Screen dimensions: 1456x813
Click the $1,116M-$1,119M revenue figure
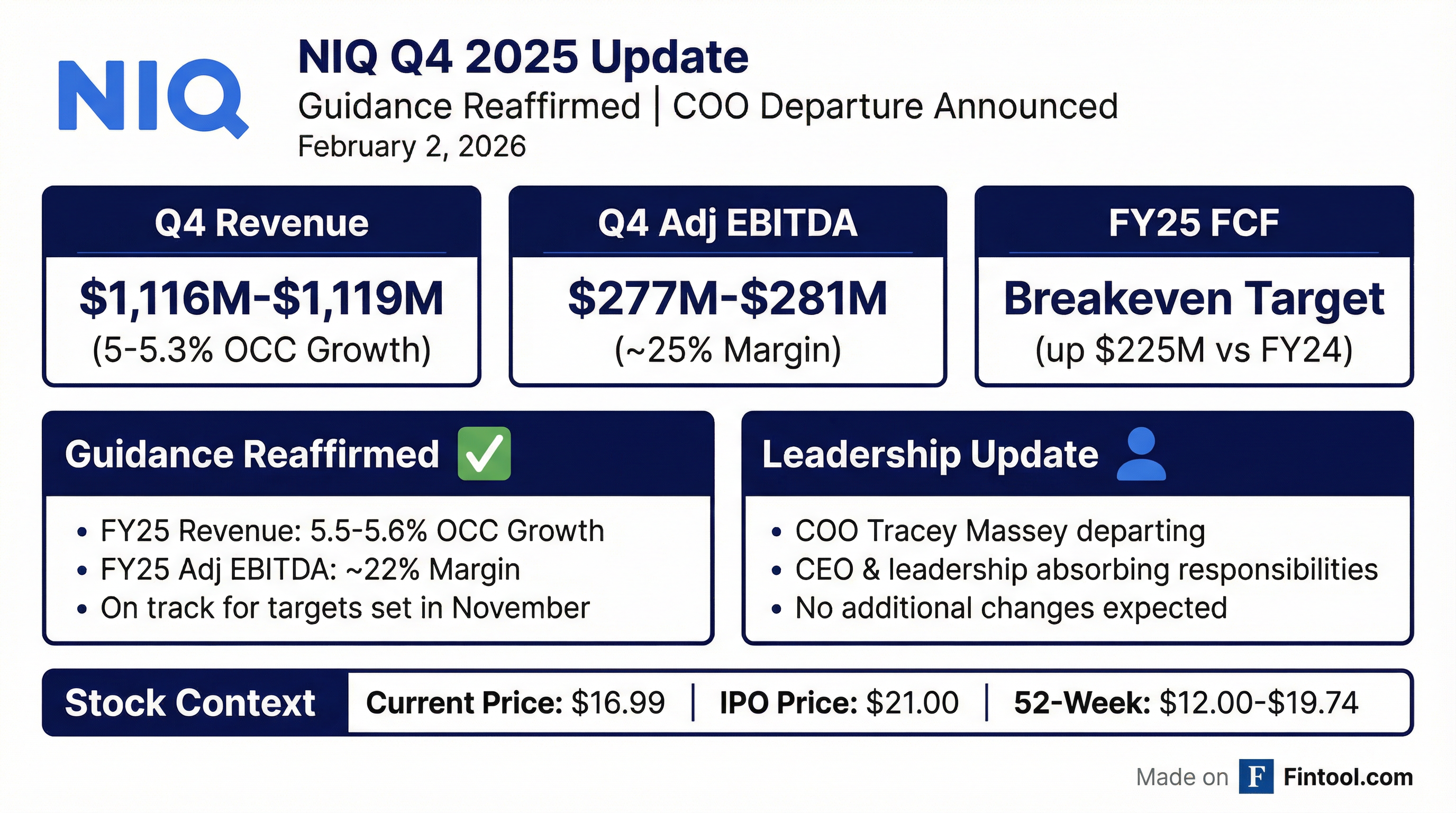point(261,299)
